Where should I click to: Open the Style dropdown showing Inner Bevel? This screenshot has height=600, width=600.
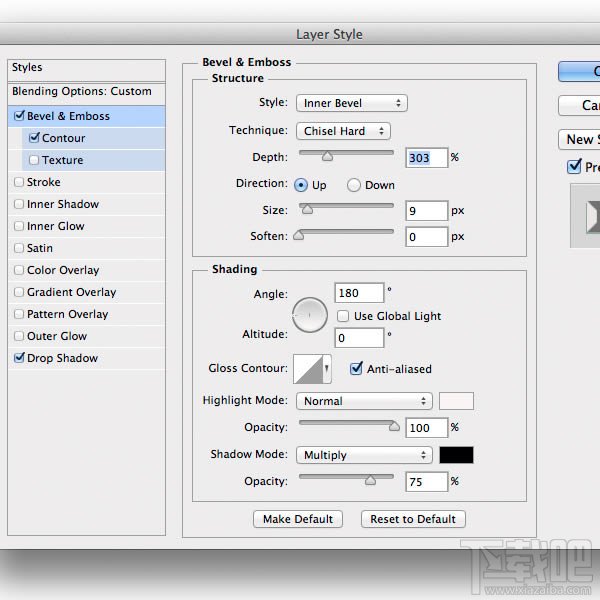[x=352, y=103]
